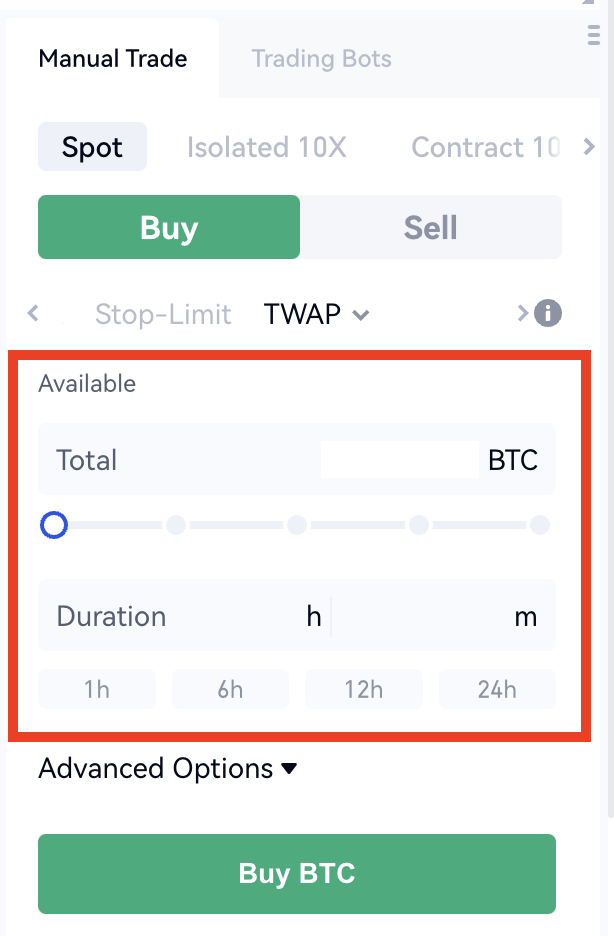Screen dimensions: 614x936
Task: Switch to Trading Bots tab
Action: (321, 58)
